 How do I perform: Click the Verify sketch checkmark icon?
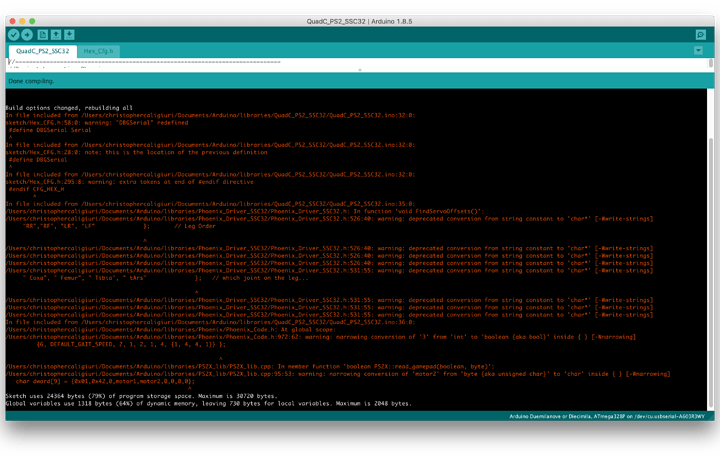point(14,34)
